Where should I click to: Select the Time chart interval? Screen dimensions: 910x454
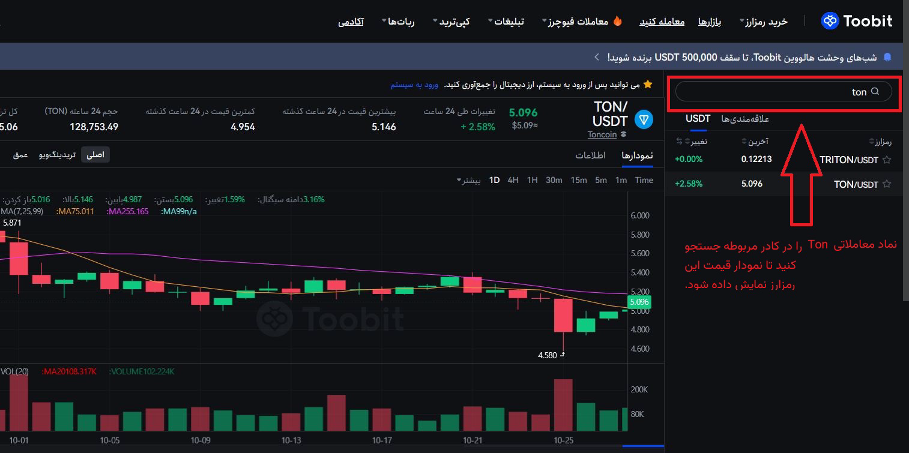click(644, 180)
